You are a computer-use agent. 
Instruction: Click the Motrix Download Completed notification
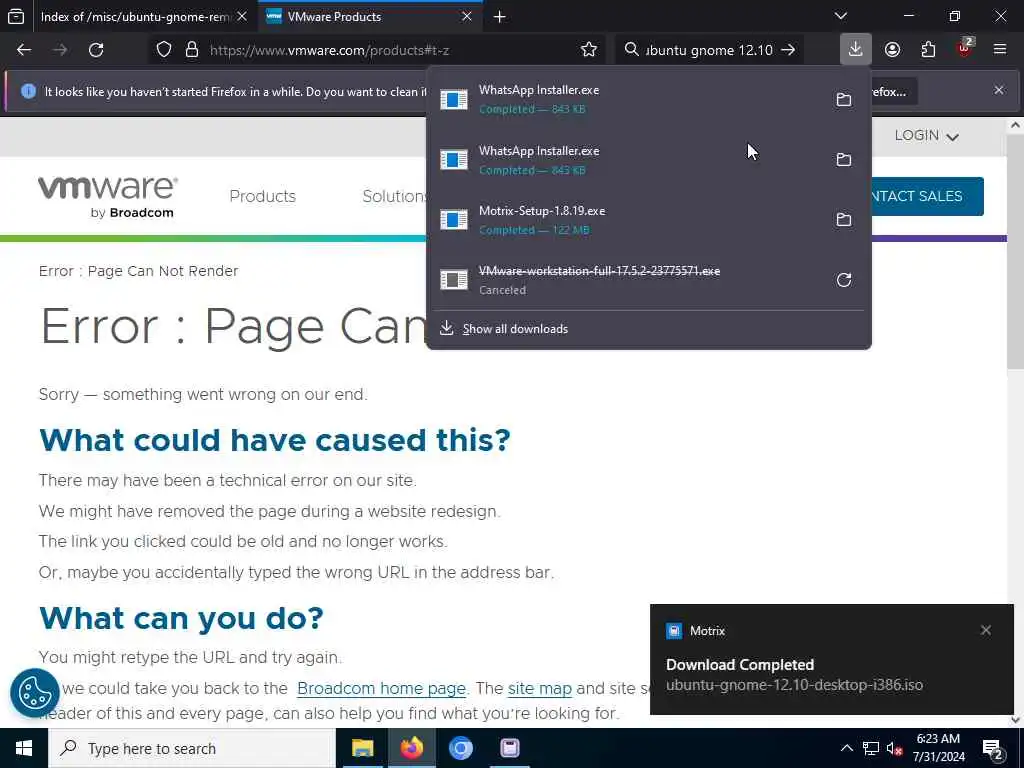831,659
